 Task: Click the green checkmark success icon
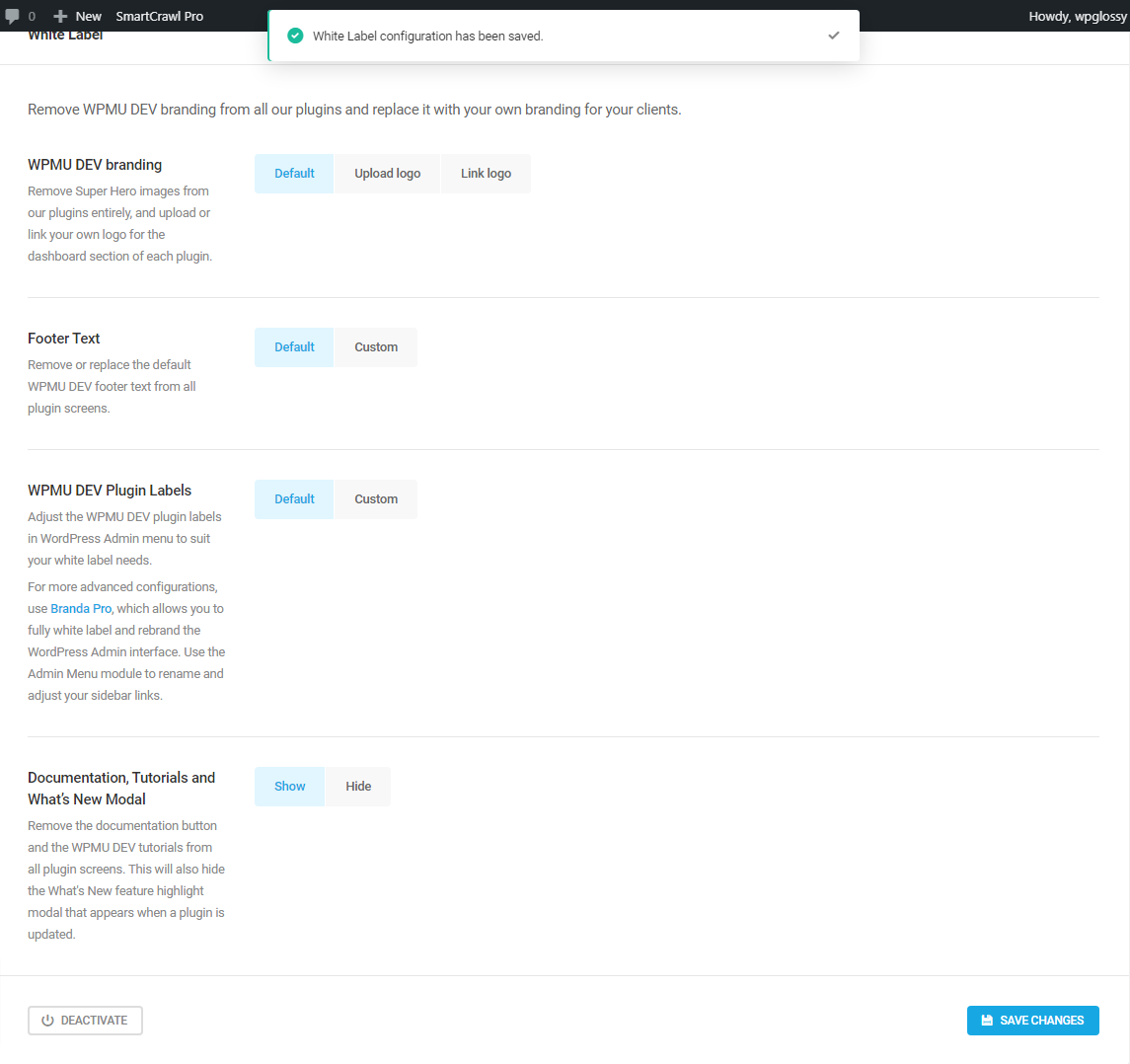tap(295, 35)
